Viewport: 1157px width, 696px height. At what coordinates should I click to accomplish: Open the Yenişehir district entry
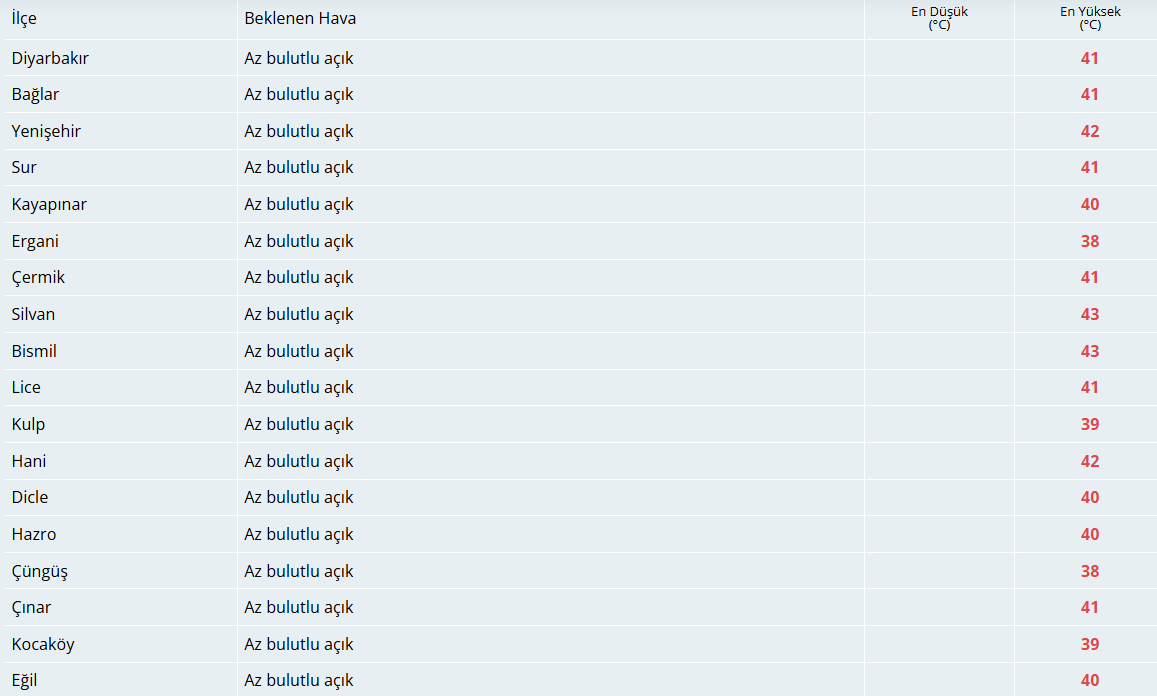click(46, 131)
